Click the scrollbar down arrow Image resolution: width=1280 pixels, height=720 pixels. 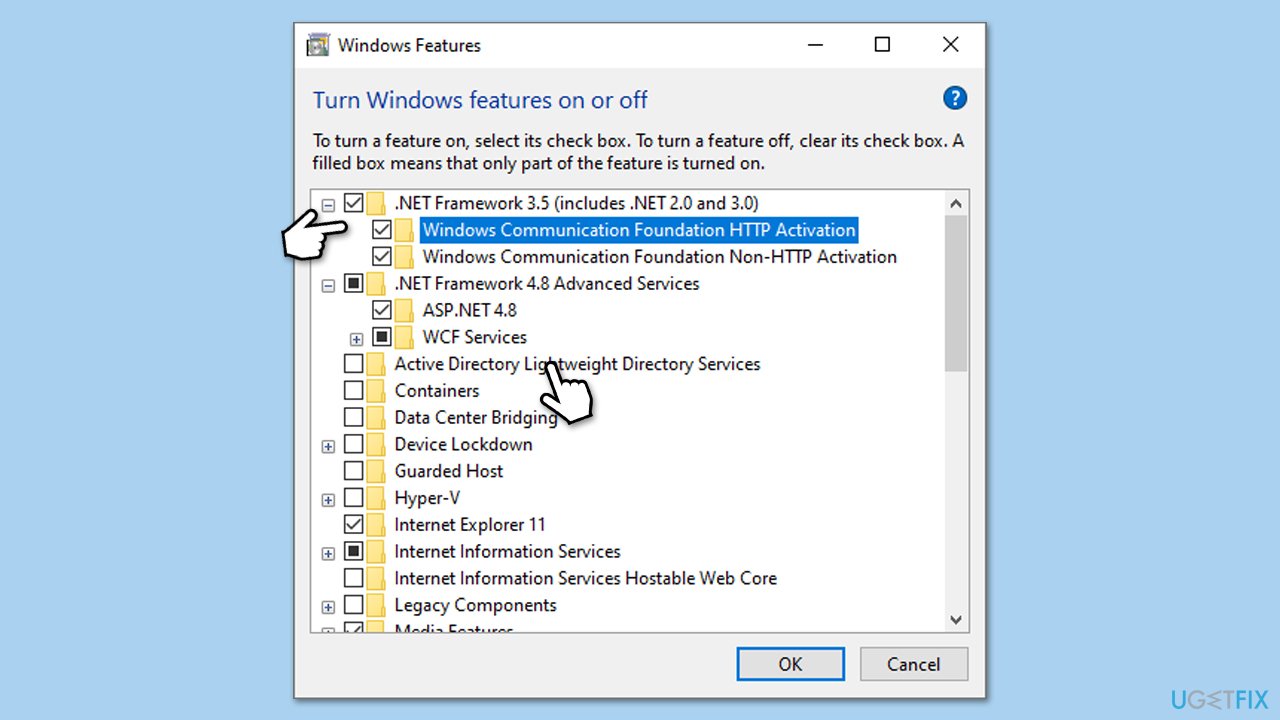pyautogui.click(x=955, y=620)
